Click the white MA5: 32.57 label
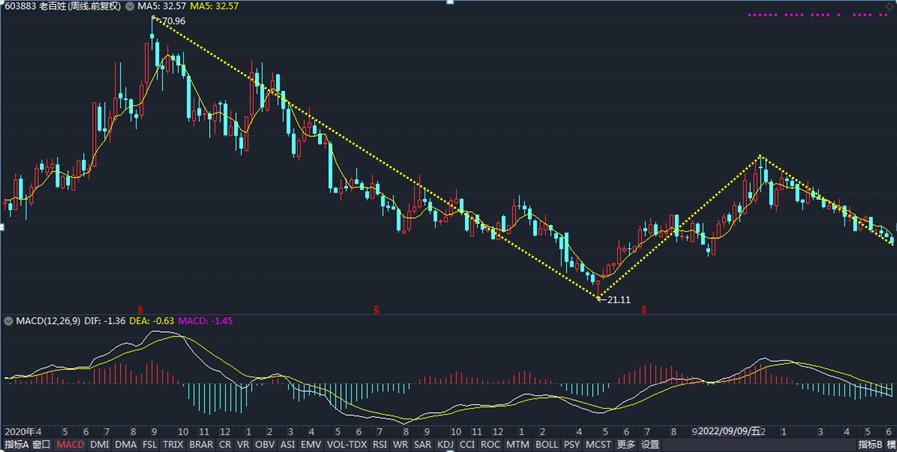This screenshot has width=897, height=452. (x=160, y=6)
